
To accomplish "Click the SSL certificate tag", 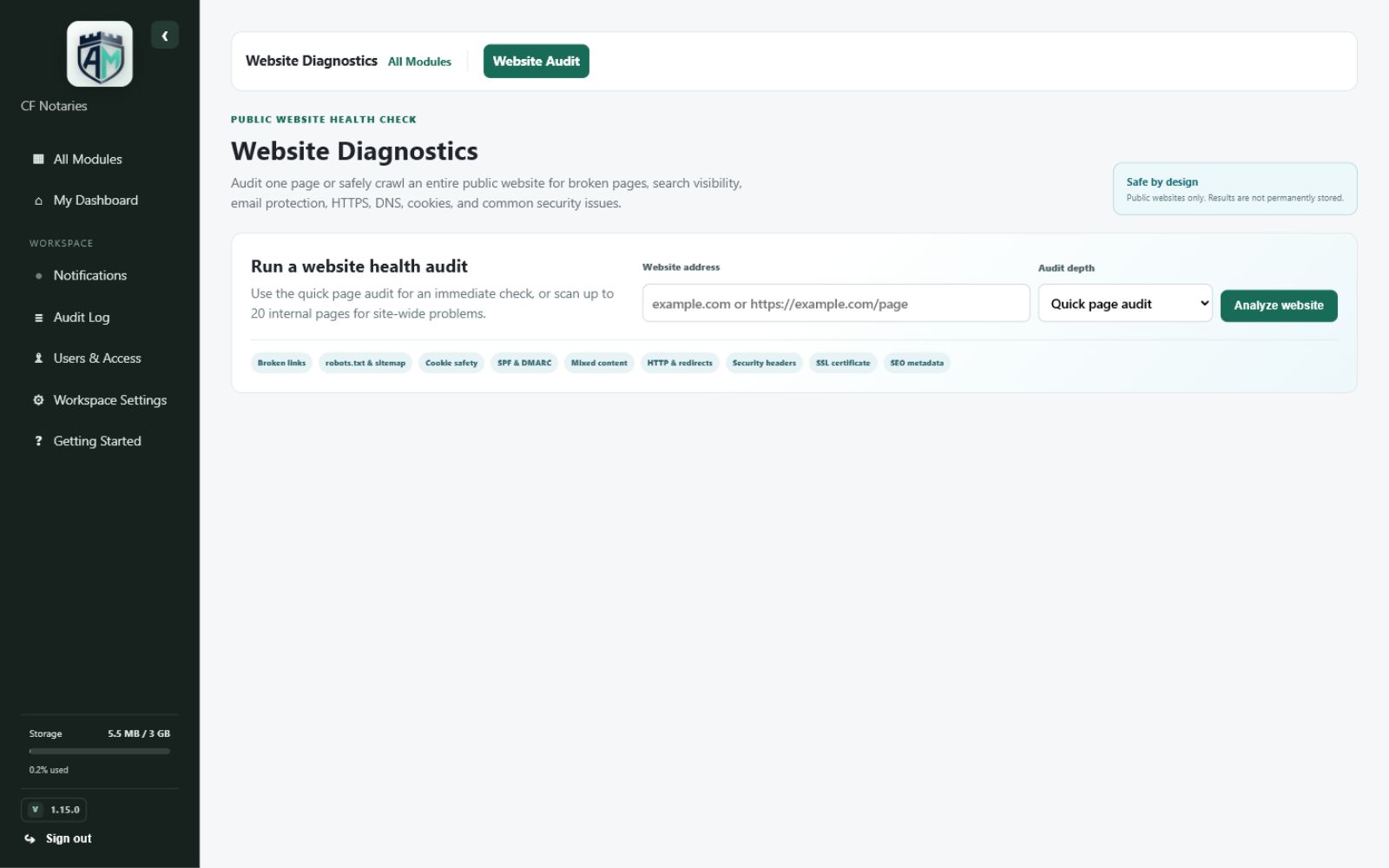I will [x=843, y=363].
